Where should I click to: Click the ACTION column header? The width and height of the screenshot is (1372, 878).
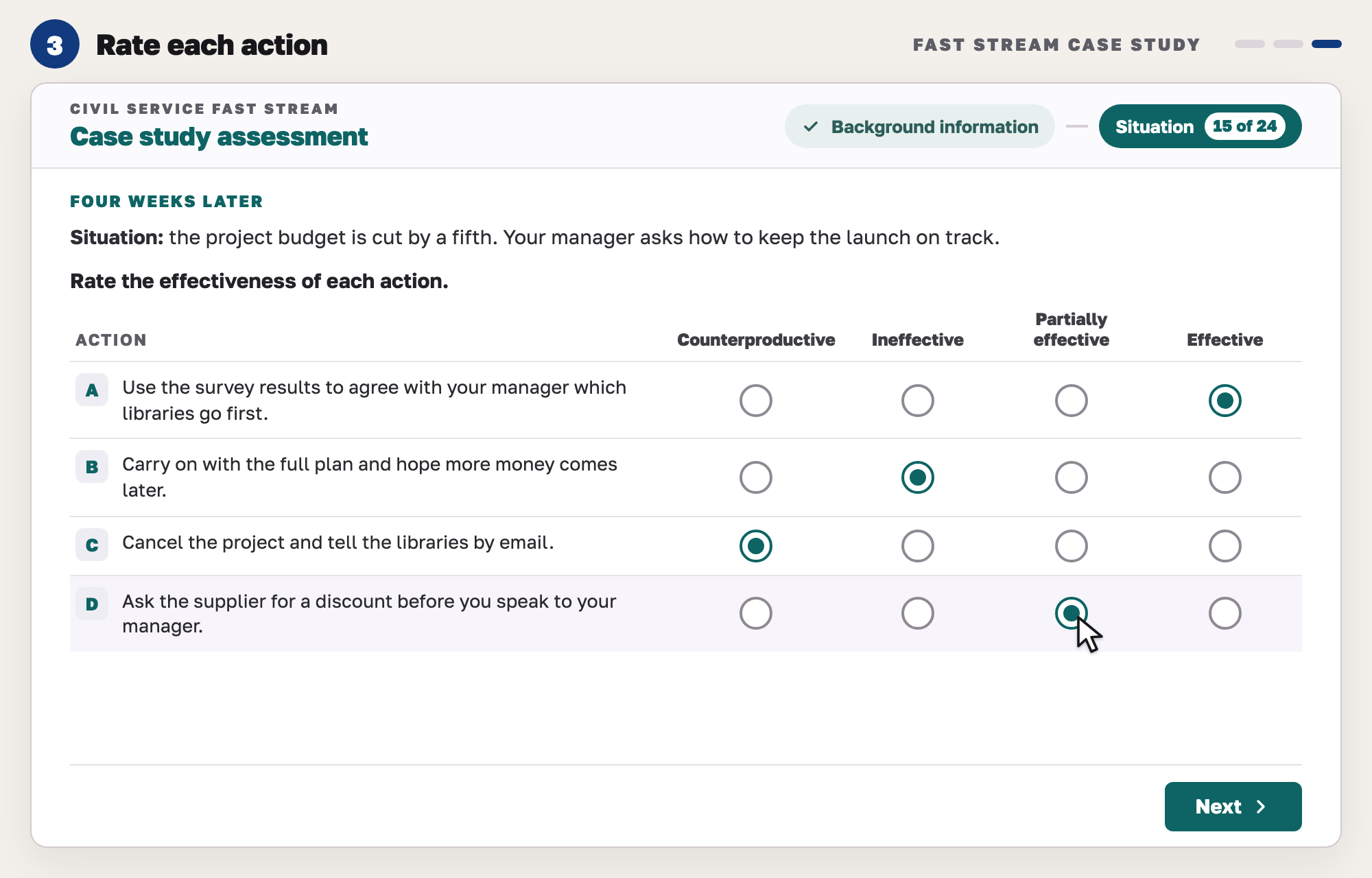[x=111, y=340]
